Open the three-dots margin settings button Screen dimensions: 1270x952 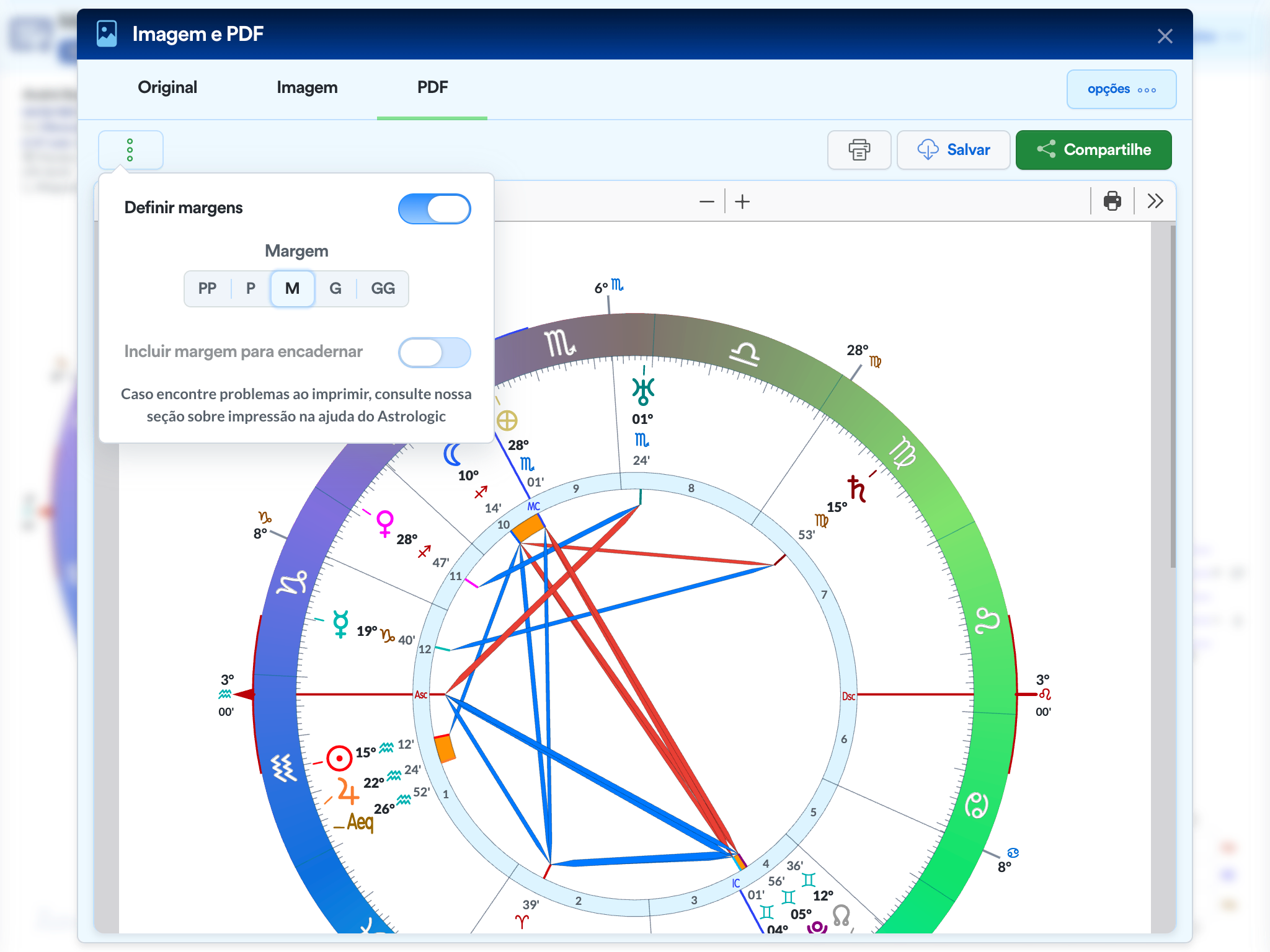coord(130,150)
